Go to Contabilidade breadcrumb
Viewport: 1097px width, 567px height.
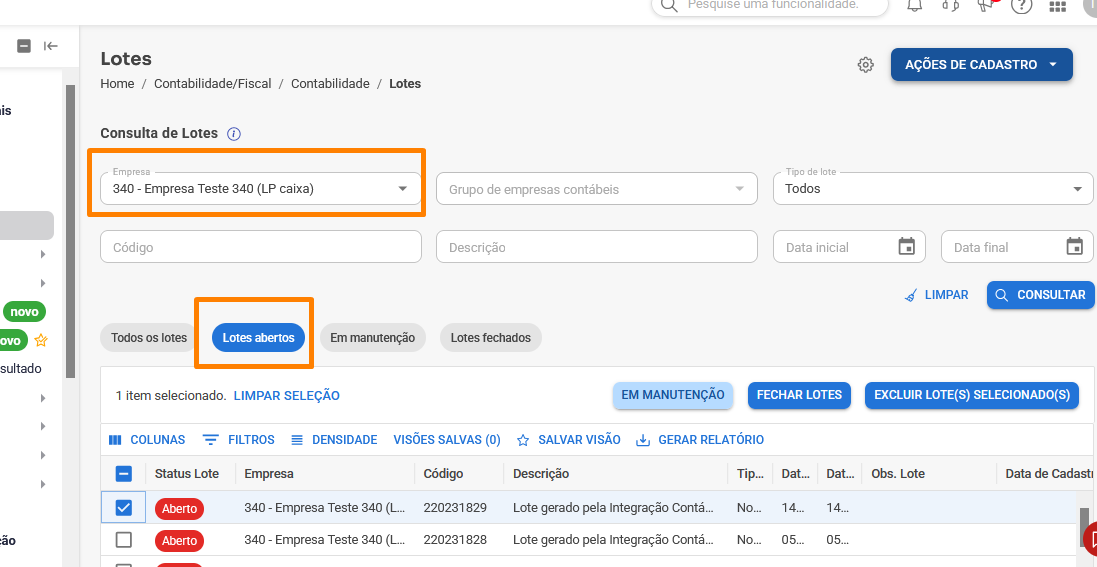pos(330,83)
